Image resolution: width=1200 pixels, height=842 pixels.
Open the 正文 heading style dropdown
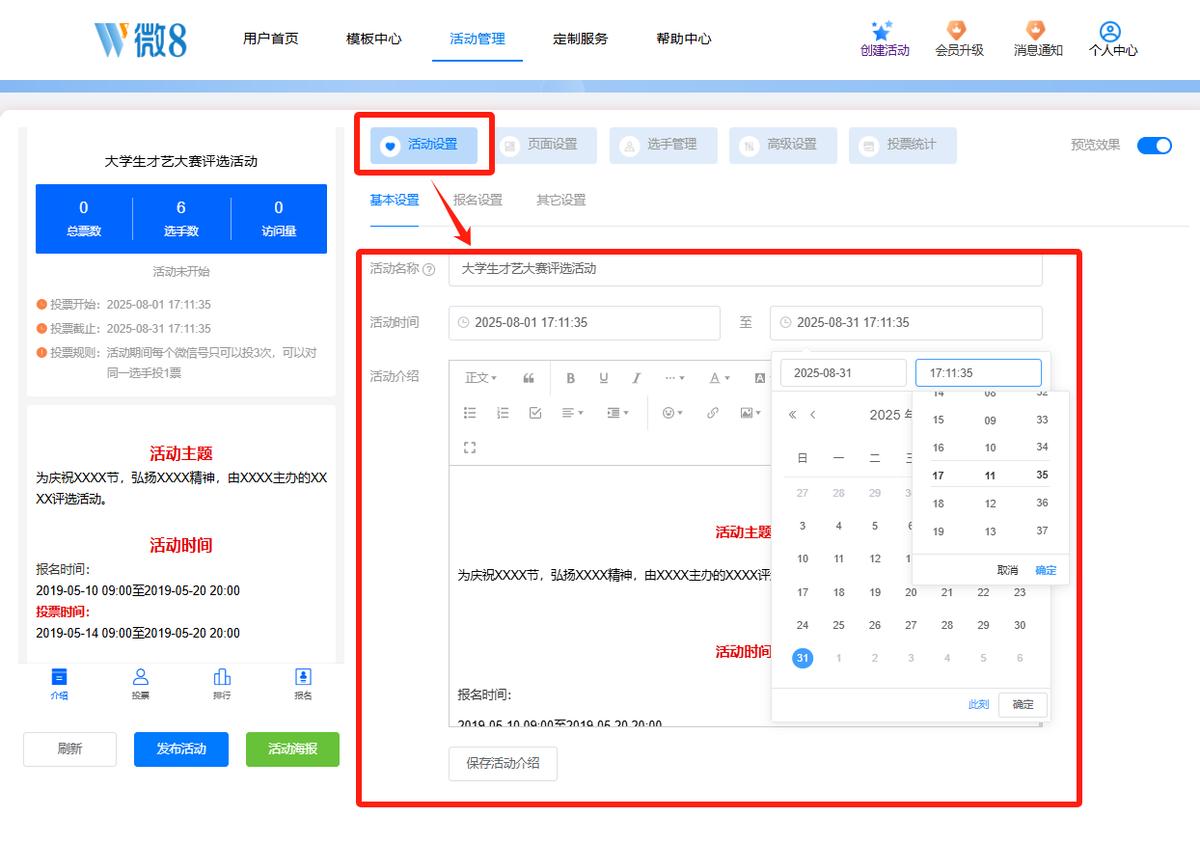(481, 378)
